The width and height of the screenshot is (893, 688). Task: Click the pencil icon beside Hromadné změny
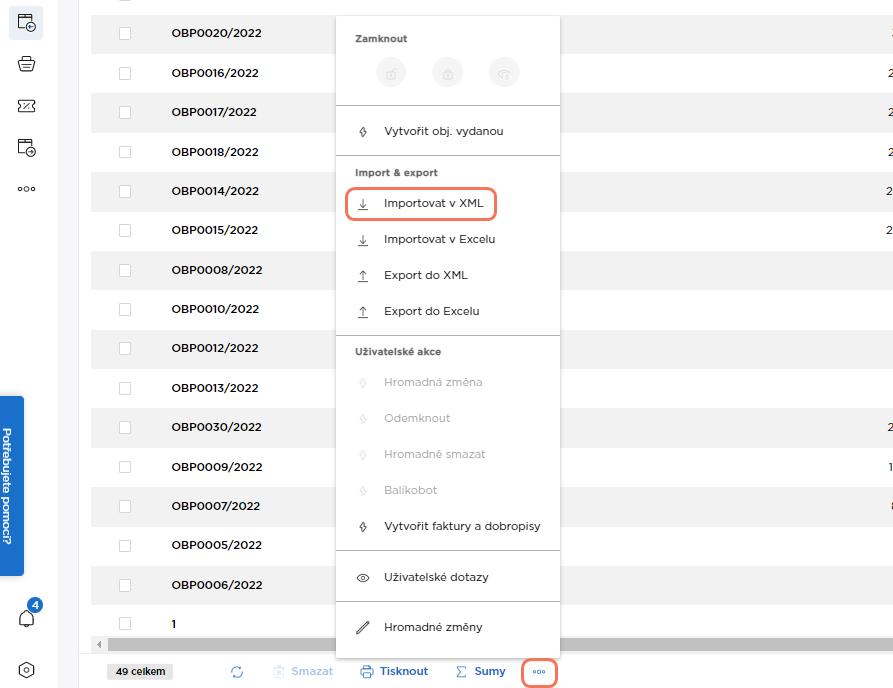363,628
